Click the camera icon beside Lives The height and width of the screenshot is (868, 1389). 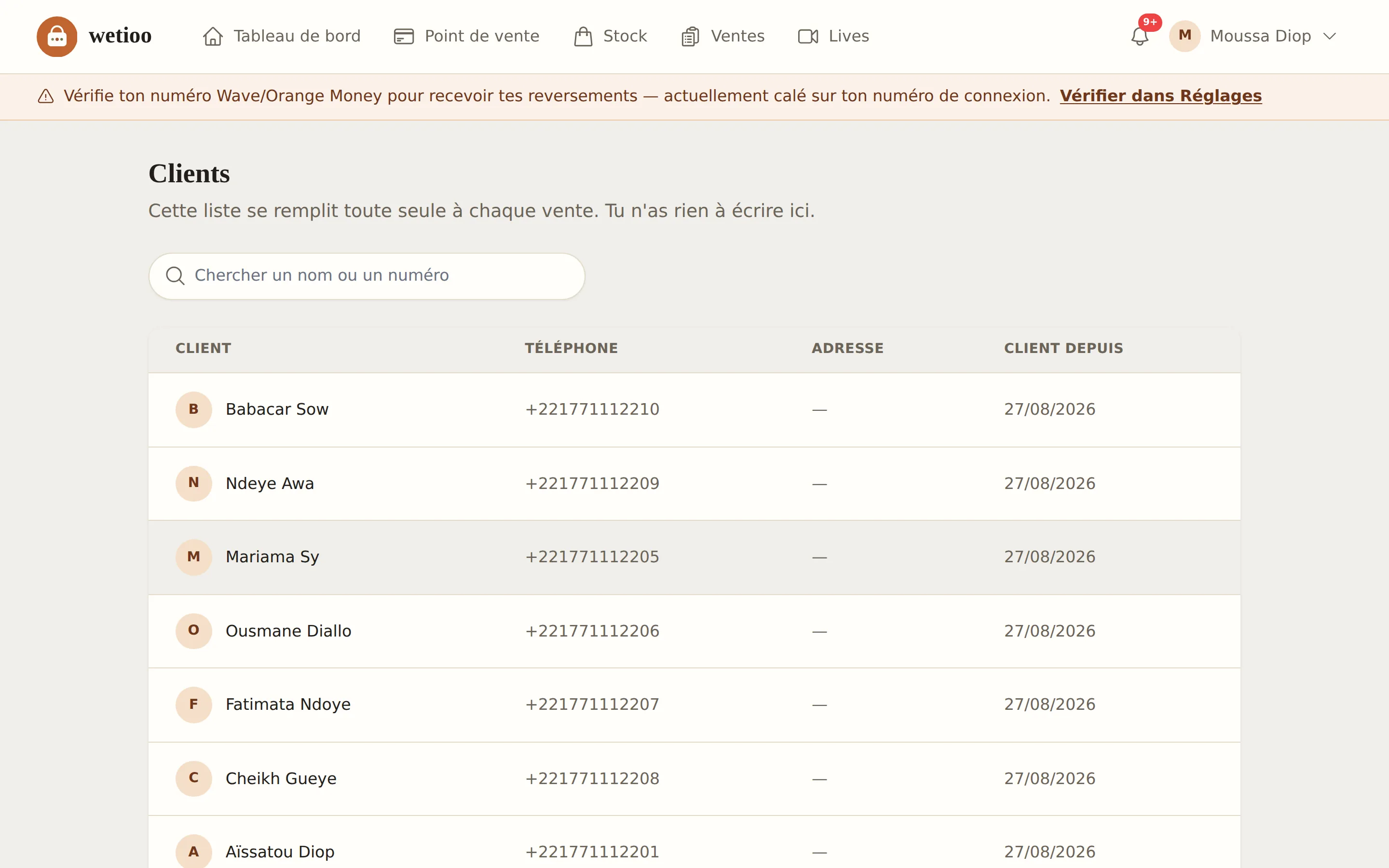tap(808, 36)
